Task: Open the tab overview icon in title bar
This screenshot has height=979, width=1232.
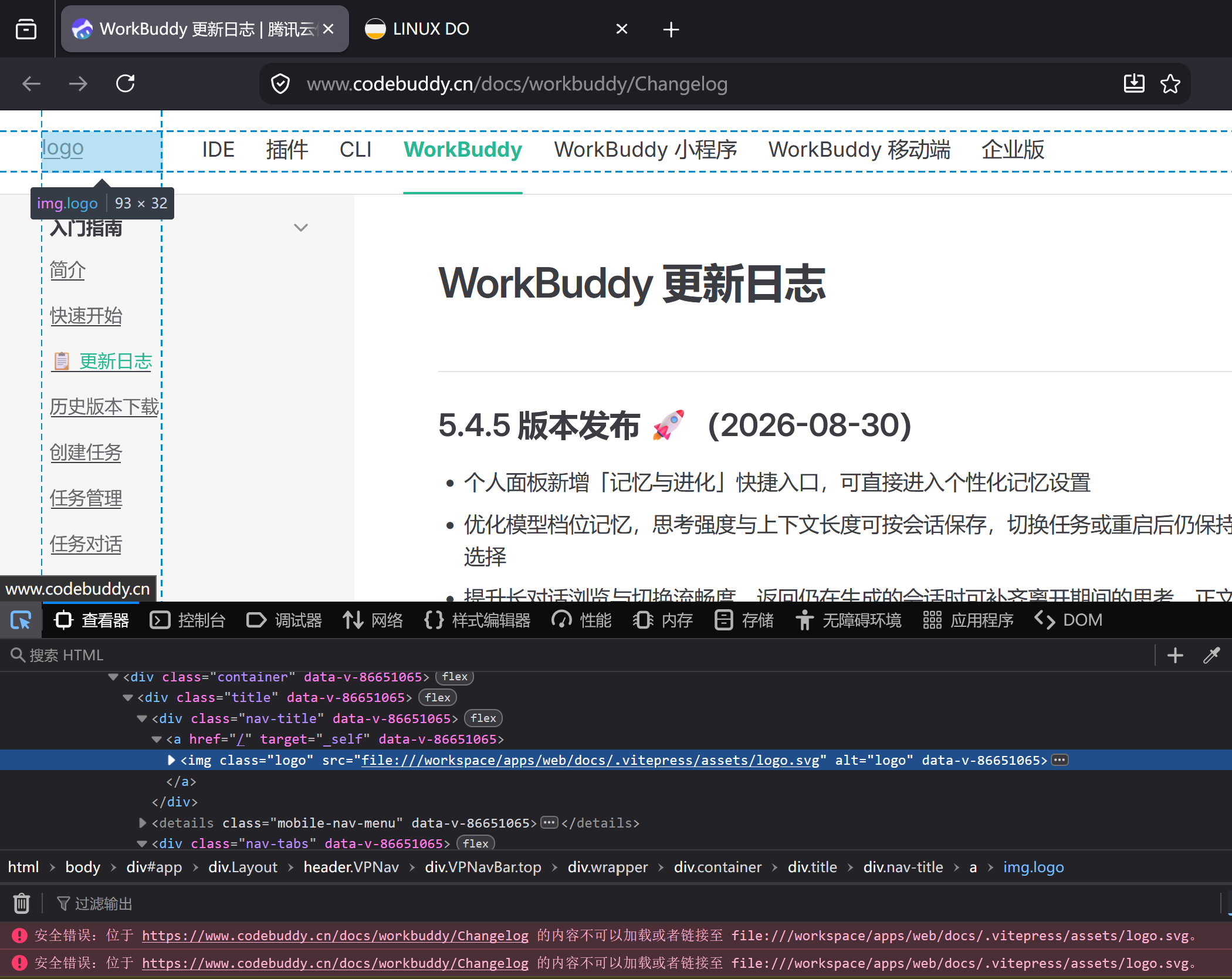Action: 26,29
